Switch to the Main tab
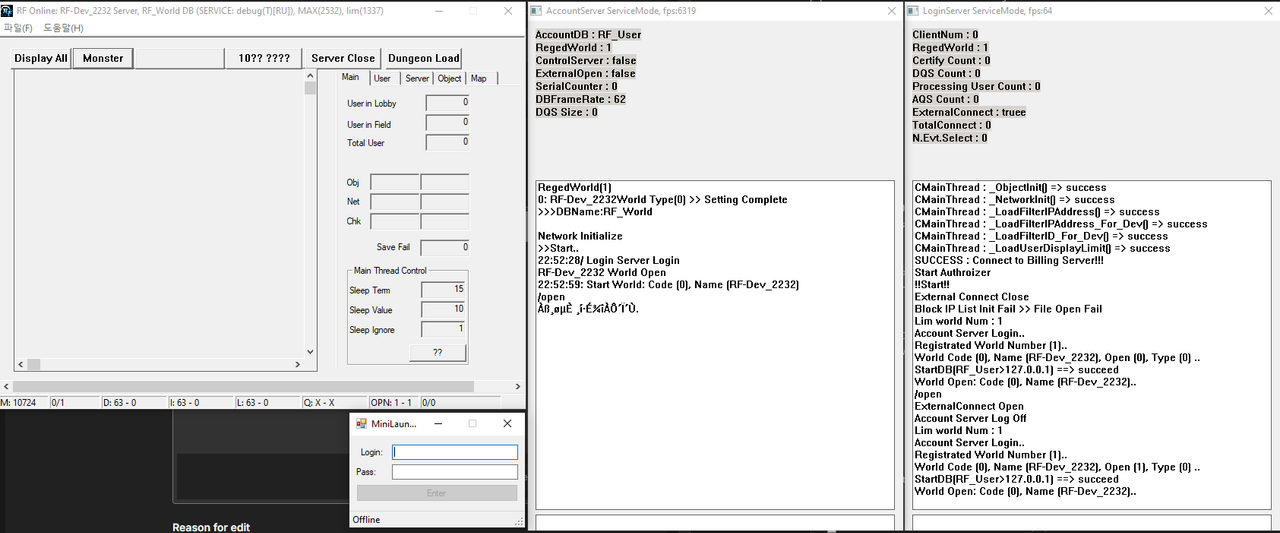This screenshot has width=1280, height=533. coord(350,77)
